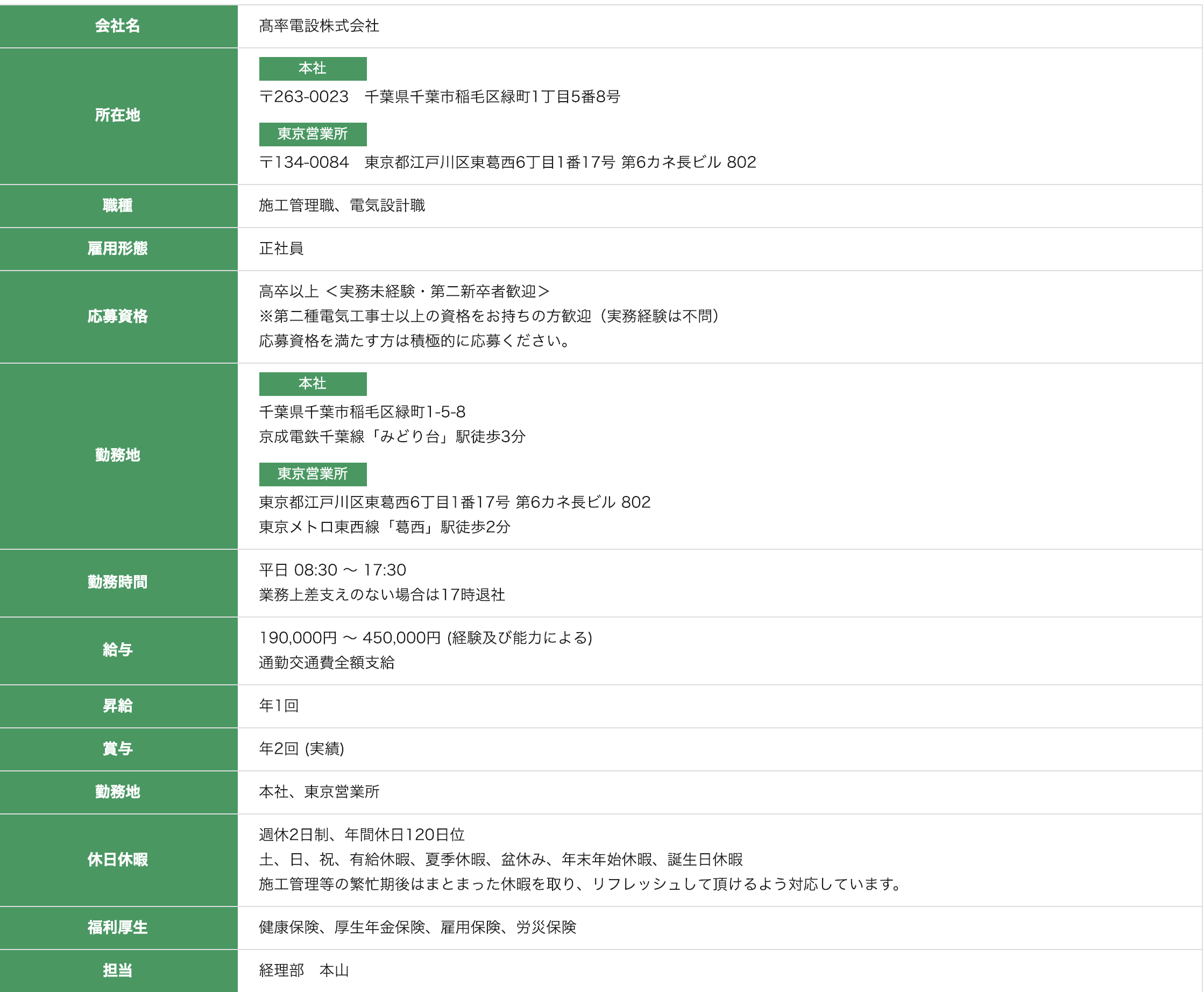Click the 勤務時間 header cell

pos(118,582)
